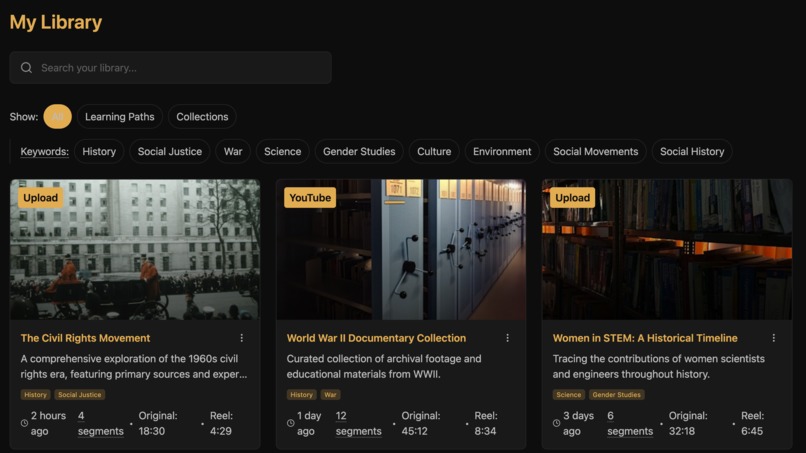Select the 'All' show filter
The height and width of the screenshot is (453, 806).
point(58,117)
